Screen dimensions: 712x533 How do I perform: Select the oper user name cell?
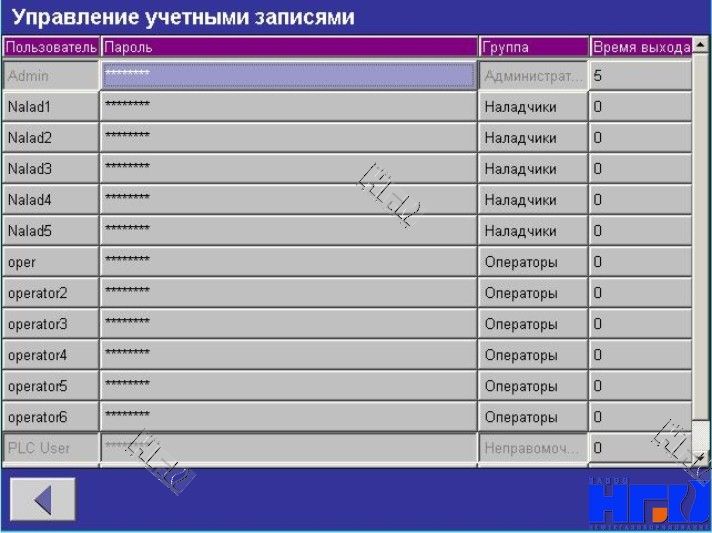[x=50, y=262]
